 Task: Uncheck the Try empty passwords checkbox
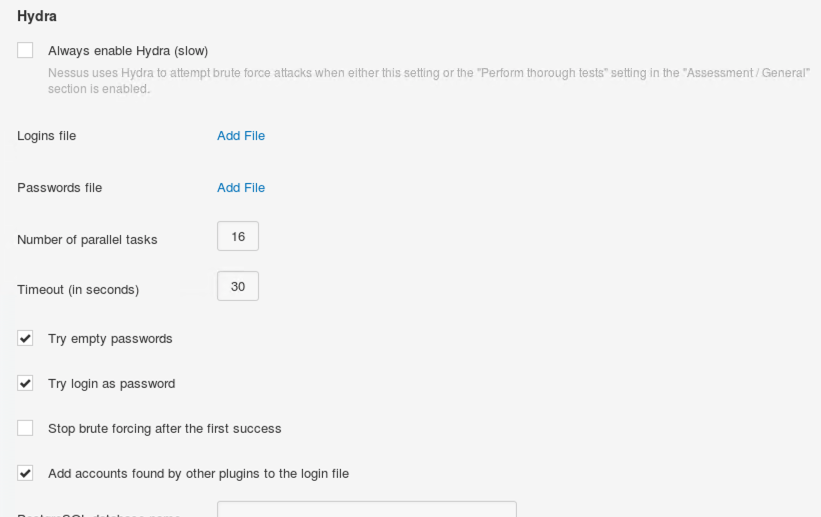coord(25,339)
